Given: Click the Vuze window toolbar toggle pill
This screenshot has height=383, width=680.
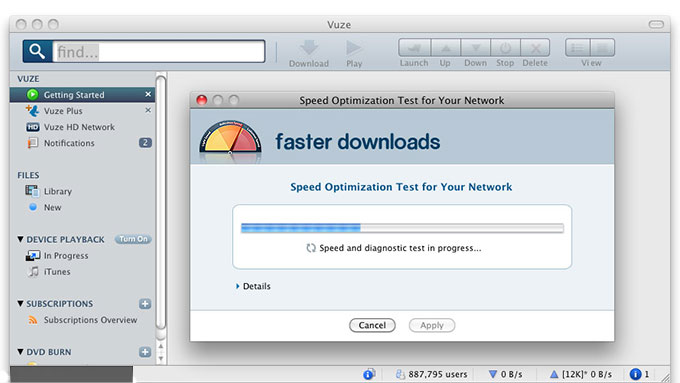Looking at the screenshot, I should coord(656,24).
